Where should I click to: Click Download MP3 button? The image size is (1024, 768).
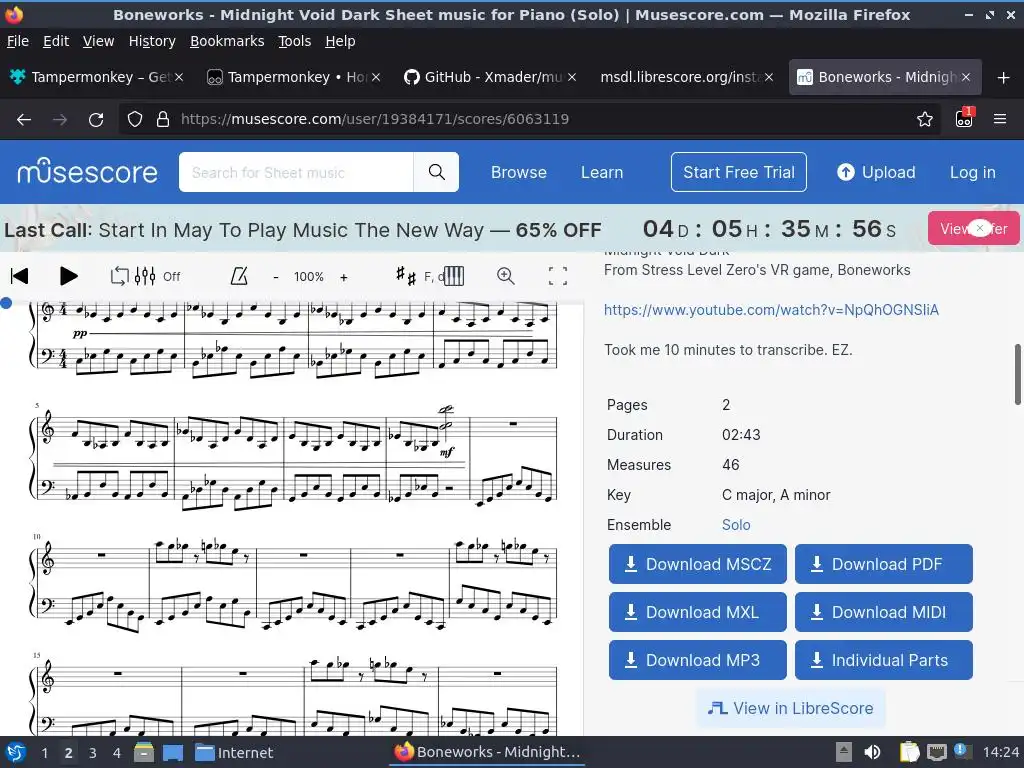(697, 660)
